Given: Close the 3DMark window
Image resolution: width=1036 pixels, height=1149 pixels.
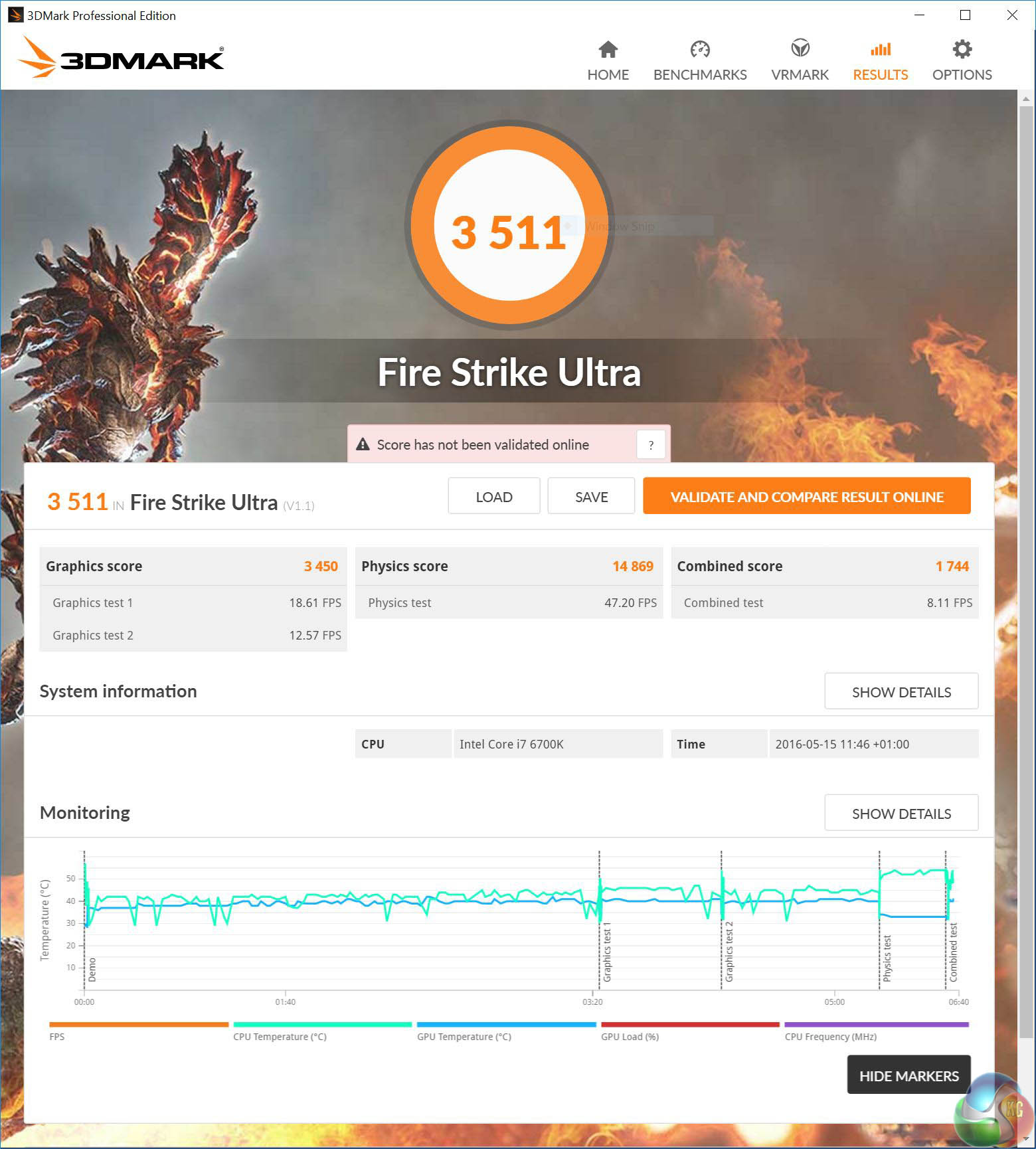Looking at the screenshot, I should [x=1012, y=15].
